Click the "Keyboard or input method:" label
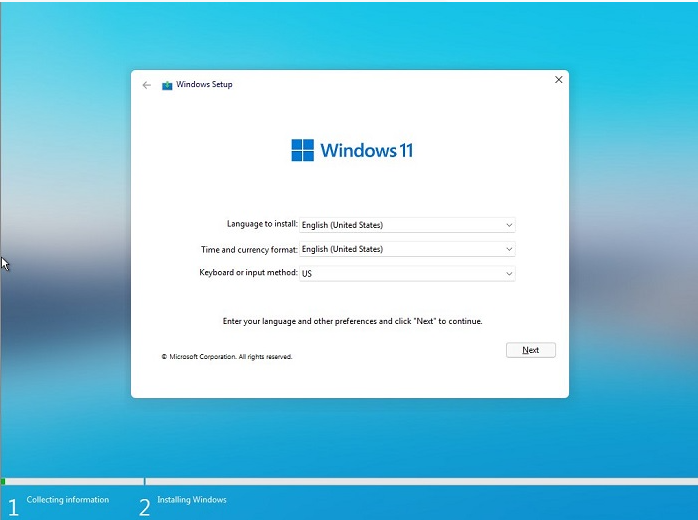698x520 pixels. pyautogui.click(x=248, y=273)
